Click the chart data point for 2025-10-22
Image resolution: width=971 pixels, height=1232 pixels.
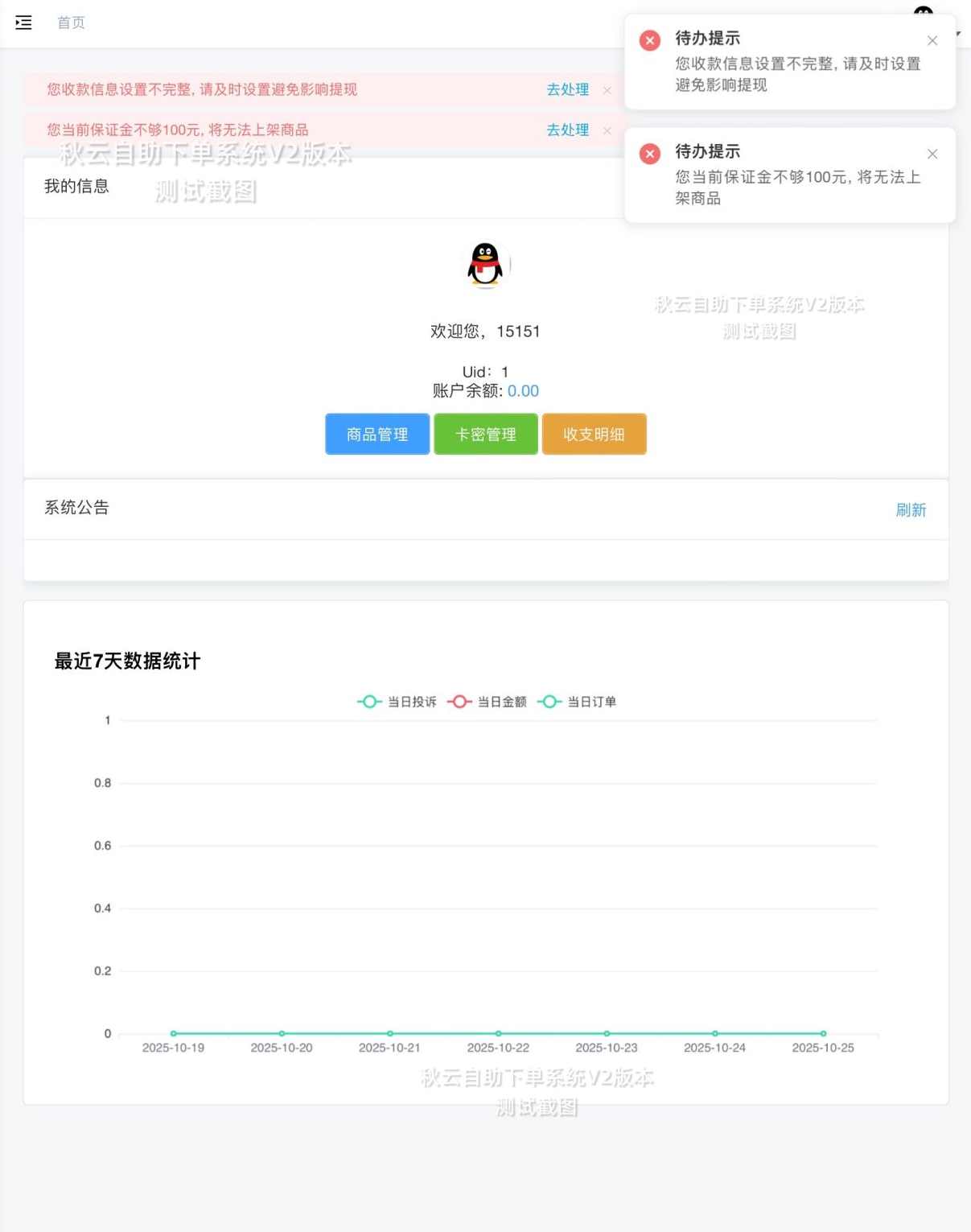click(498, 1033)
